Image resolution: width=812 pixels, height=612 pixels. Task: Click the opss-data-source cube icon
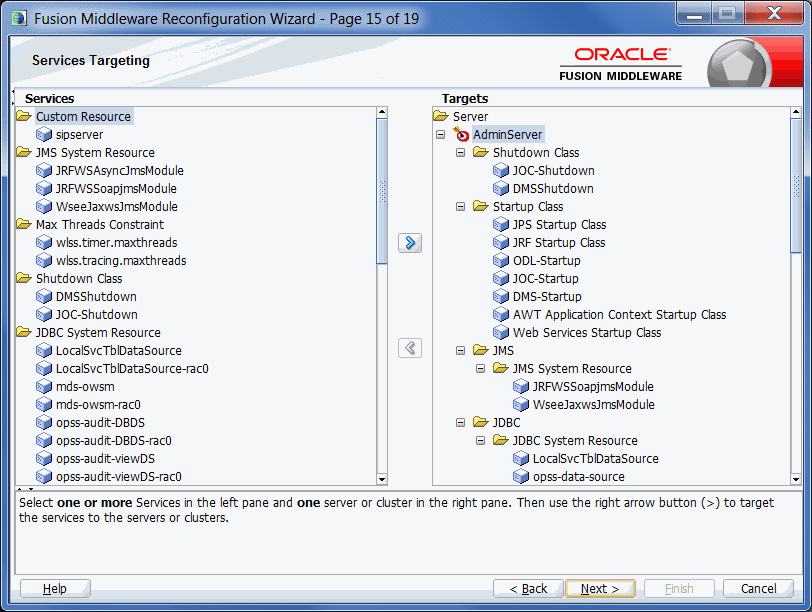(520, 477)
